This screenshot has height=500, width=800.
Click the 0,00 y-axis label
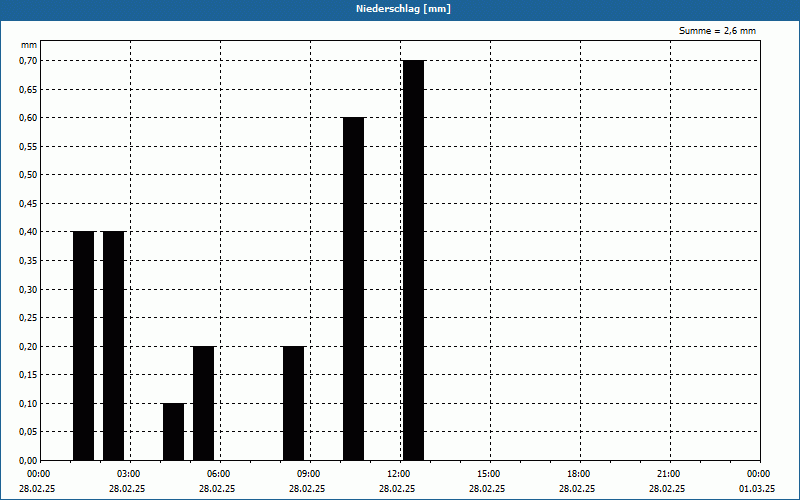(x=28, y=461)
